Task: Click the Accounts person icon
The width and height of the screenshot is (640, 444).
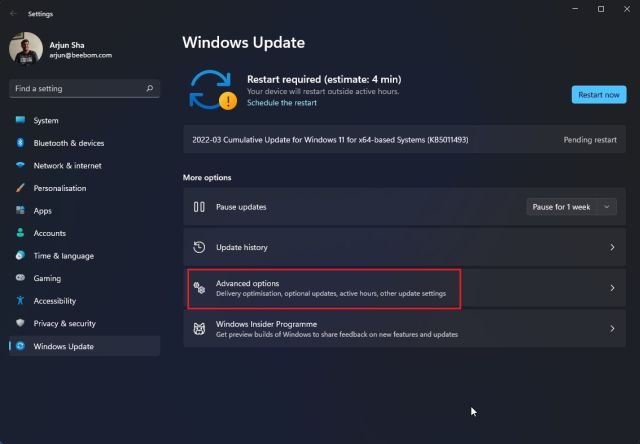Action: [20, 233]
